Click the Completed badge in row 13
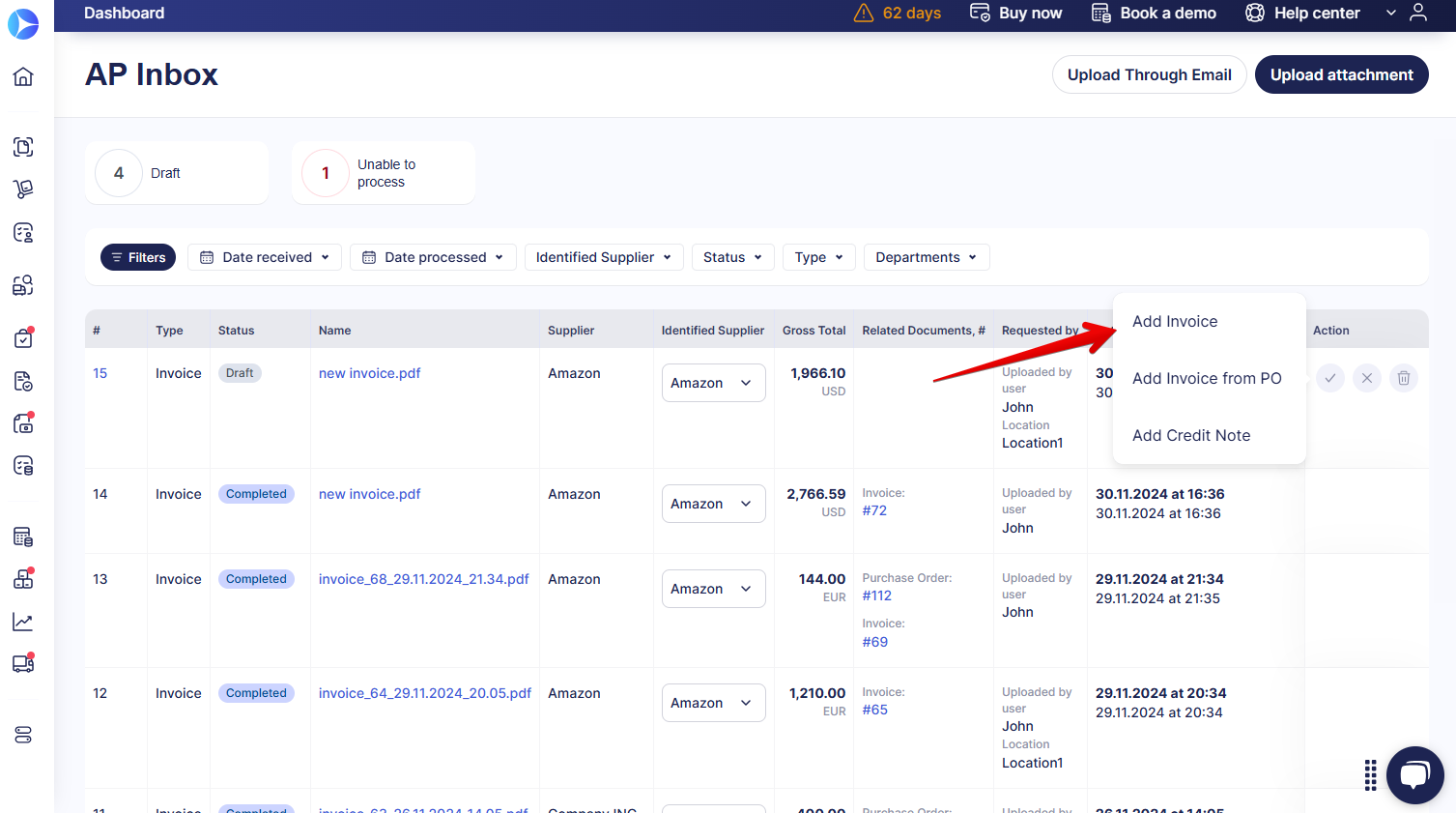This screenshot has width=1456, height=813. [256, 579]
